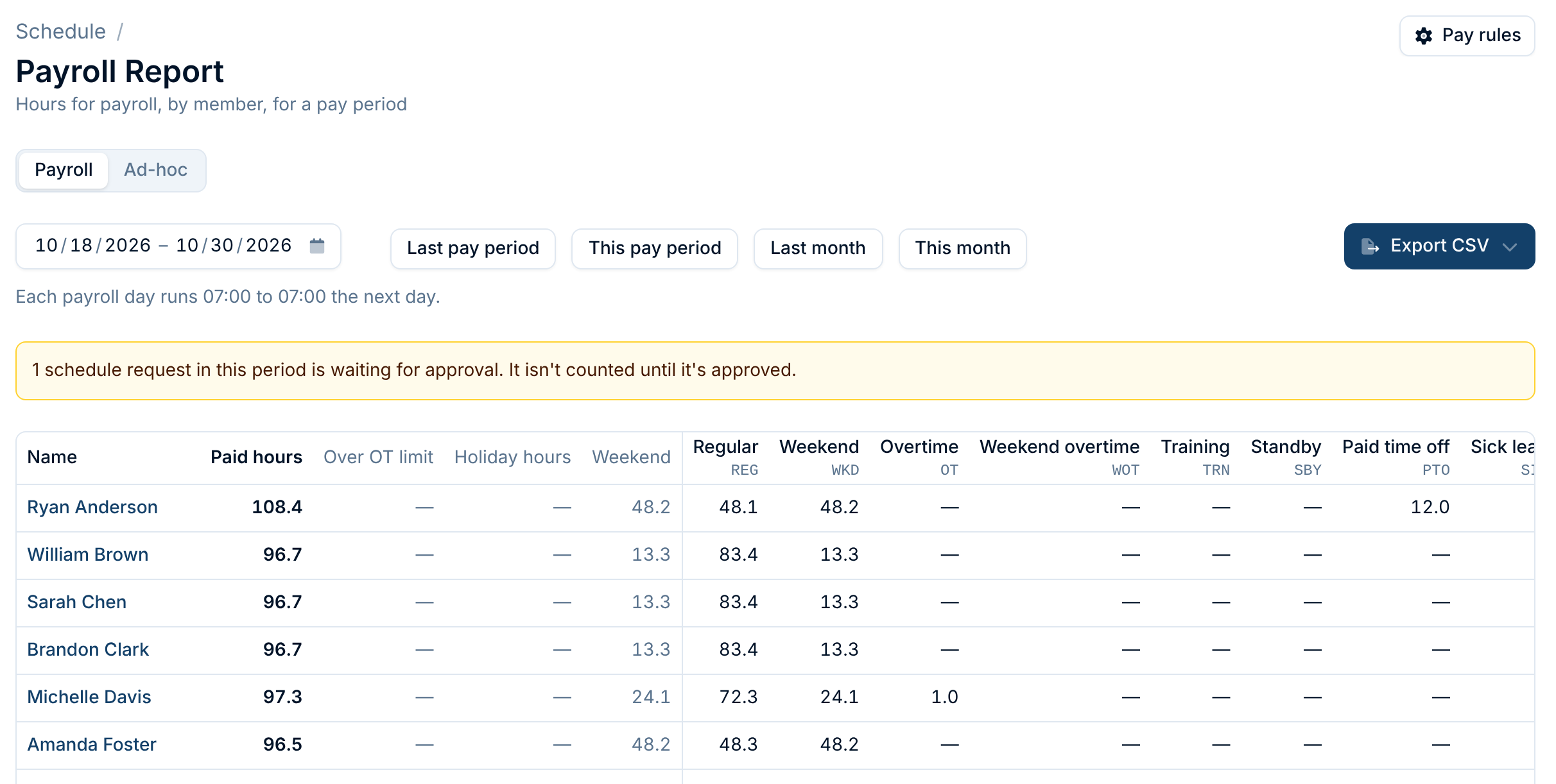Switch to the Payroll tab
Viewport: 1556px width, 784px height.
tap(64, 170)
